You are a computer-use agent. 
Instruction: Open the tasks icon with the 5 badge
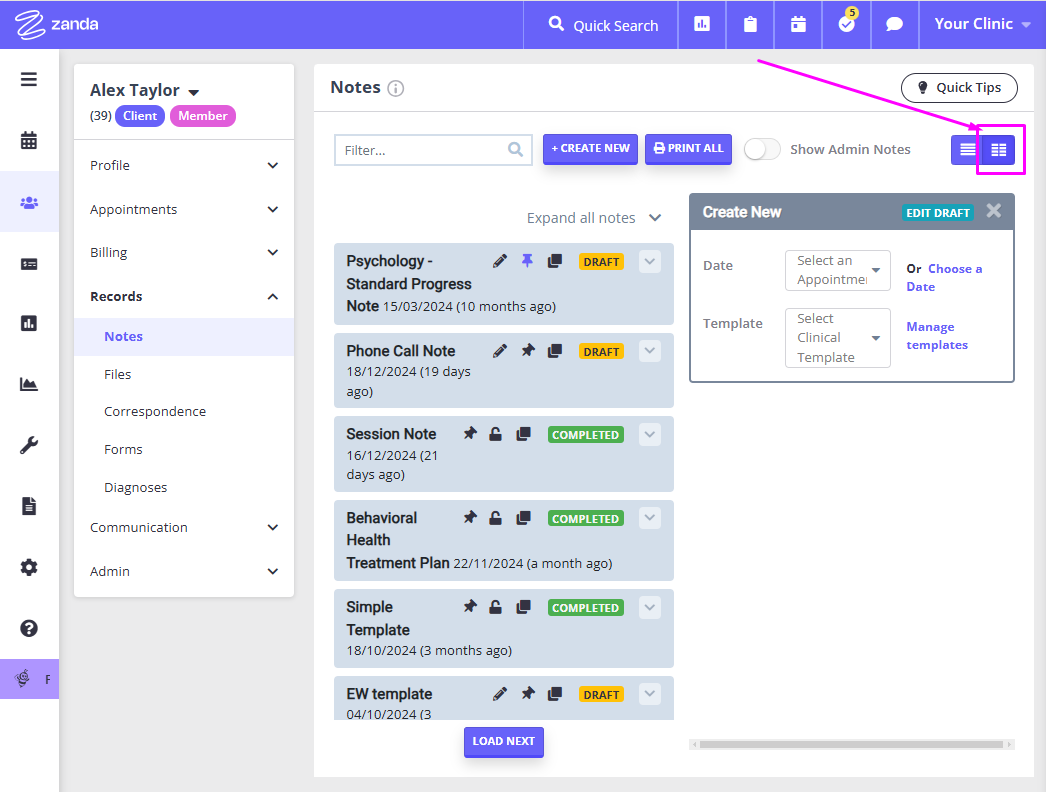point(845,25)
